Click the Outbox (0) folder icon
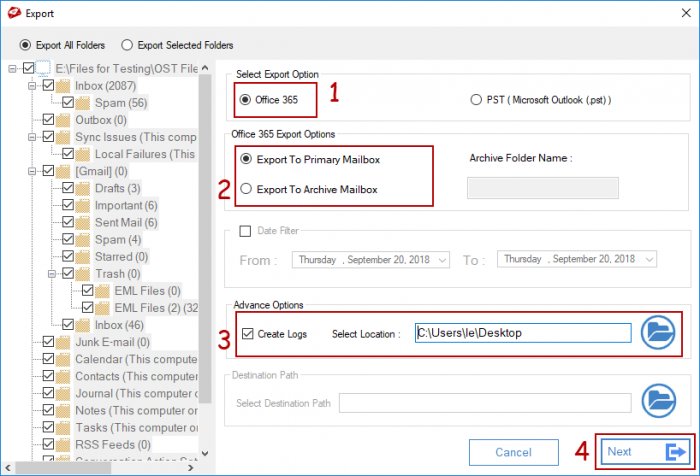The height and width of the screenshot is (476, 700). [x=63, y=120]
